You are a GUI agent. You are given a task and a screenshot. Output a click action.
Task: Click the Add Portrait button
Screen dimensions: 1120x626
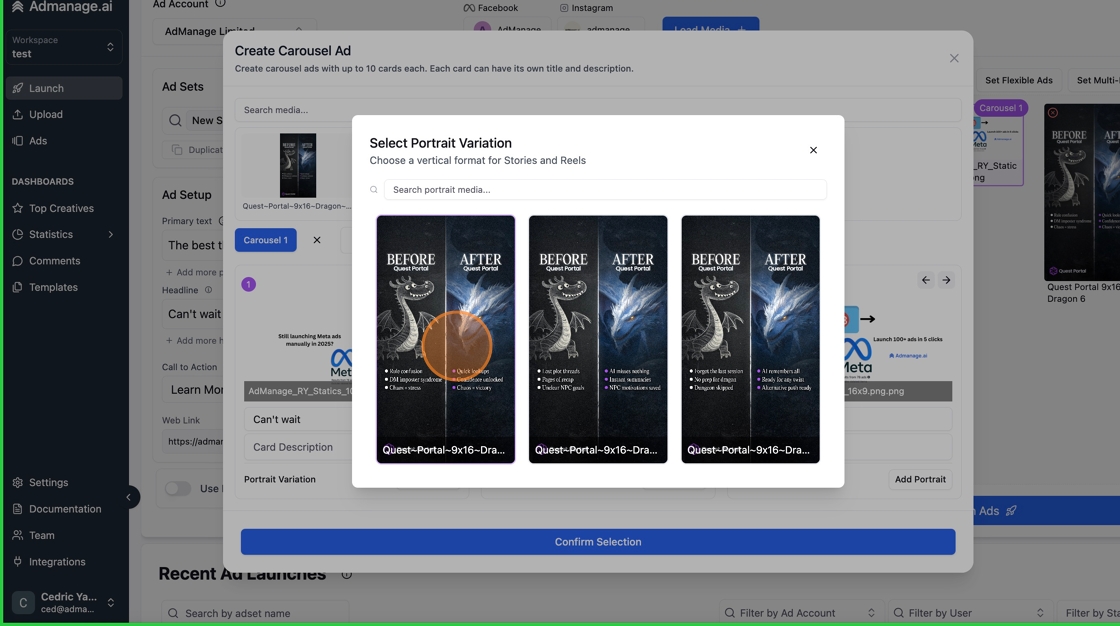click(x=920, y=480)
